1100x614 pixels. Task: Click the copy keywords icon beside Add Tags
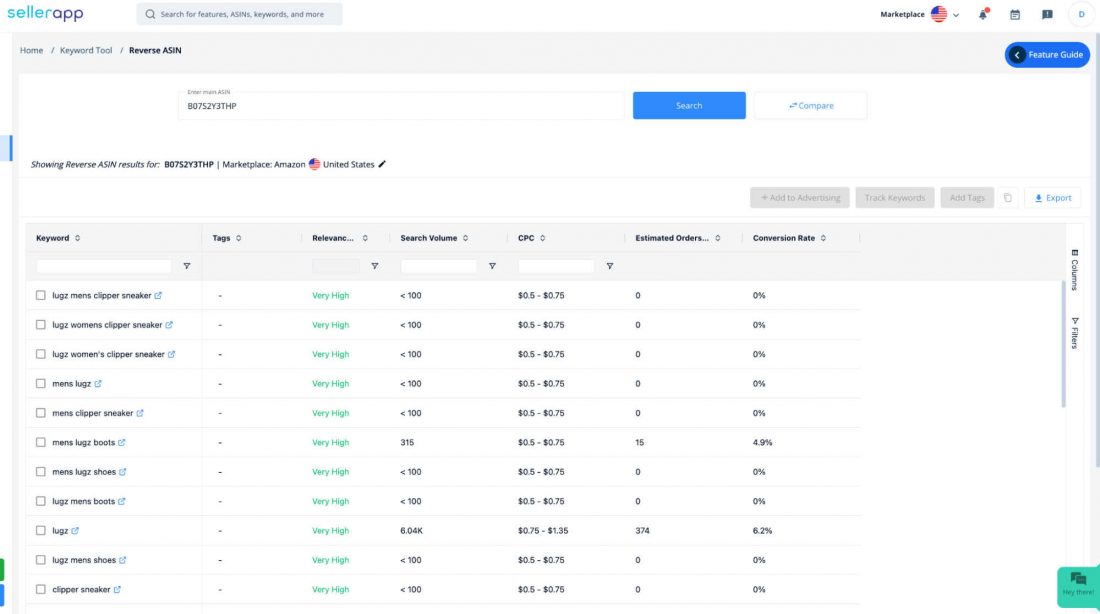coord(1008,198)
